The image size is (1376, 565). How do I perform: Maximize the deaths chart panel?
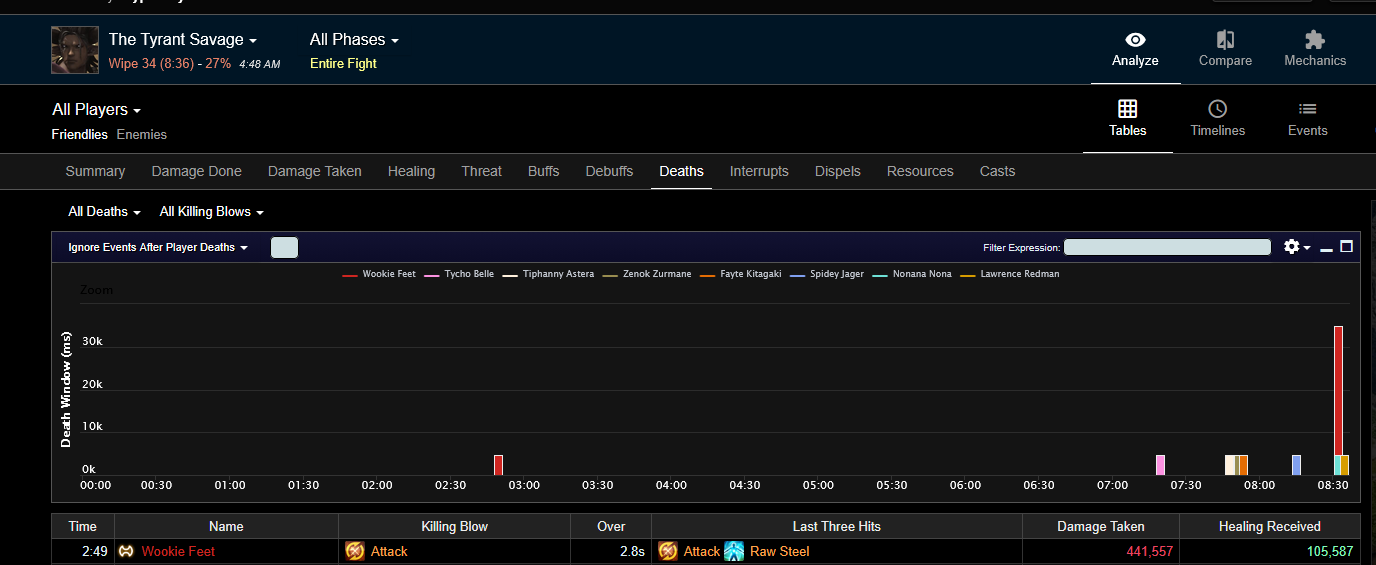point(1346,246)
